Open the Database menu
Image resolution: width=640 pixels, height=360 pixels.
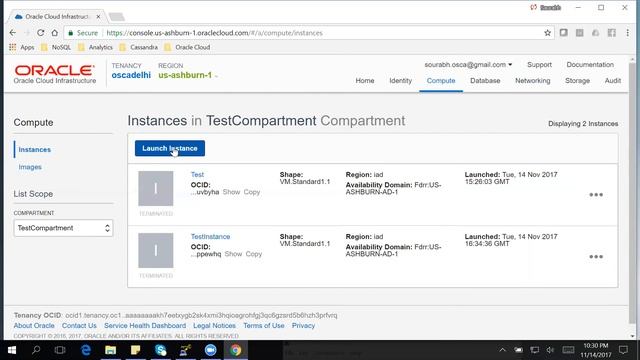tap(485, 81)
